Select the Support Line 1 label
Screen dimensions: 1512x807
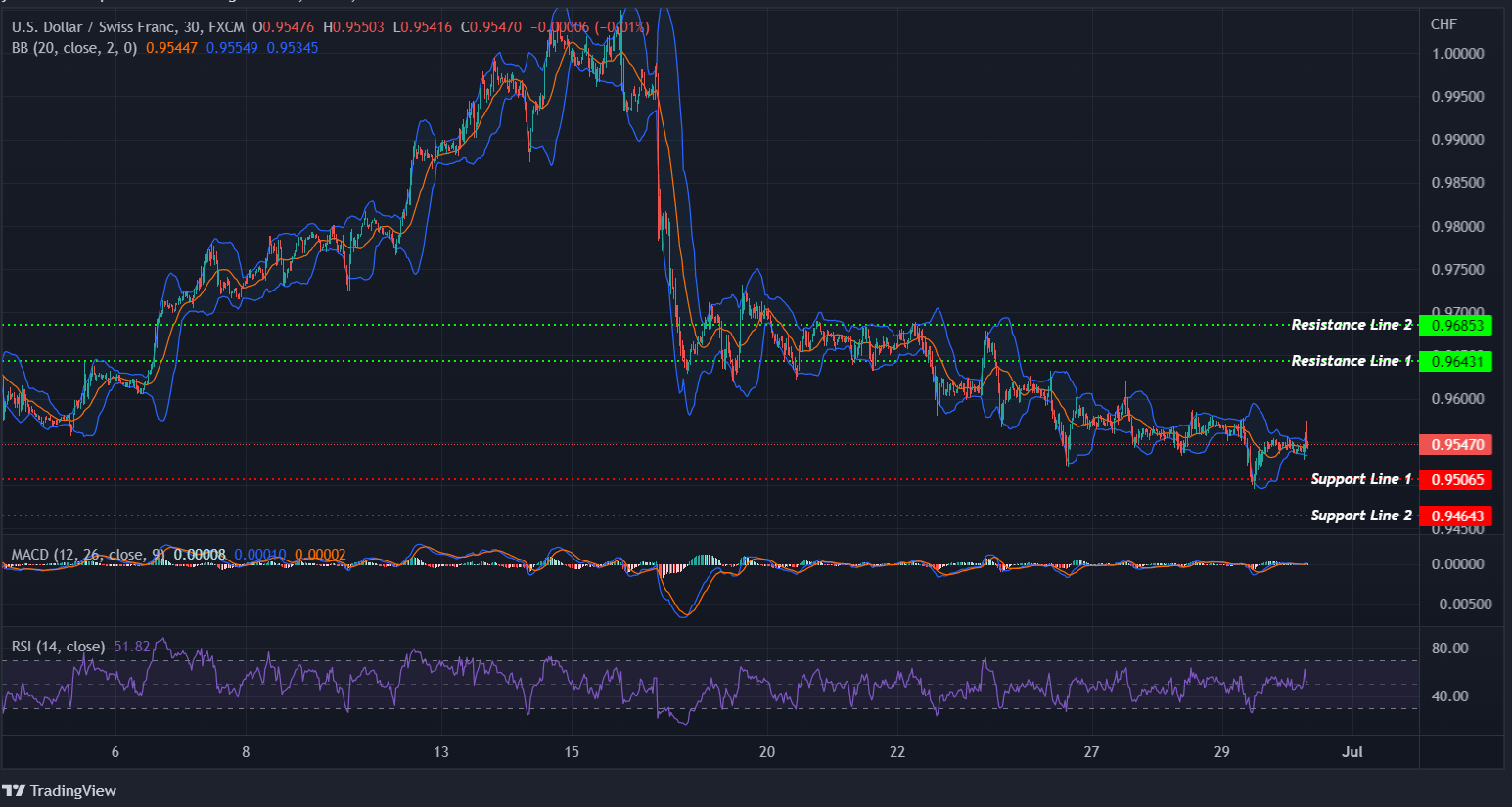(x=1360, y=479)
